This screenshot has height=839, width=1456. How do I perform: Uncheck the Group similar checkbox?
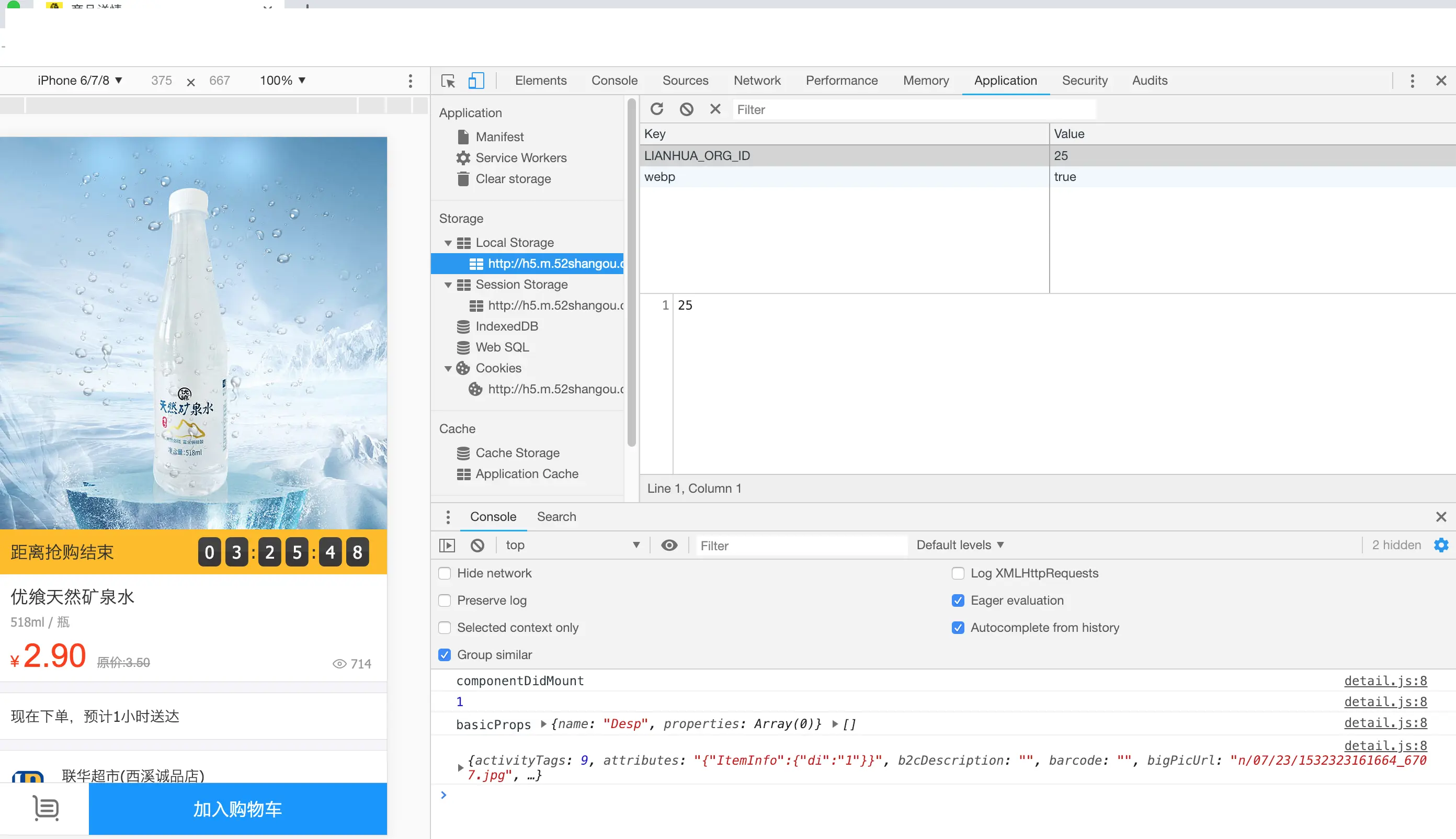(x=444, y=654)
